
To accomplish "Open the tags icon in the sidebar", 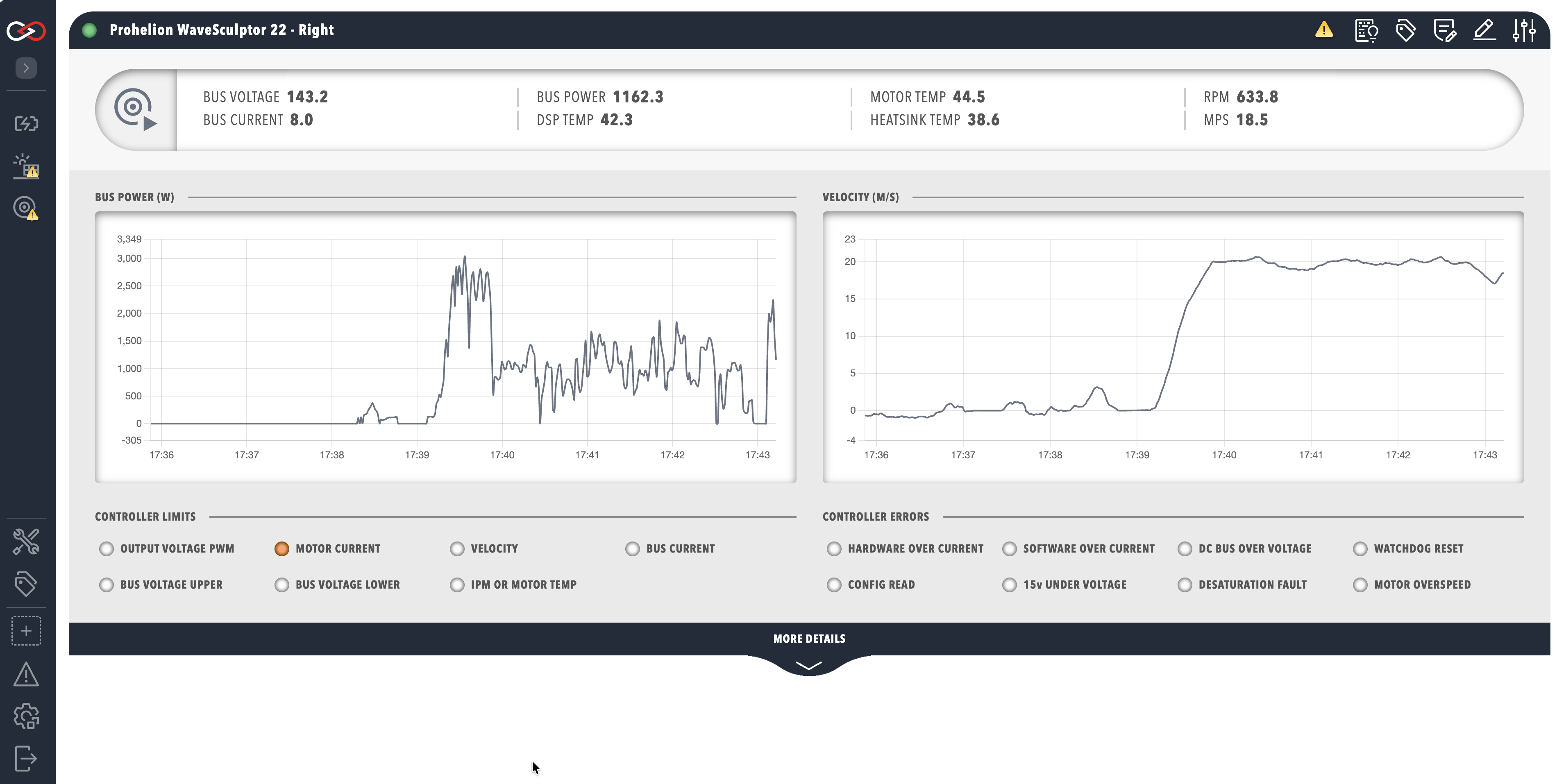I will (x=26, y=584).
